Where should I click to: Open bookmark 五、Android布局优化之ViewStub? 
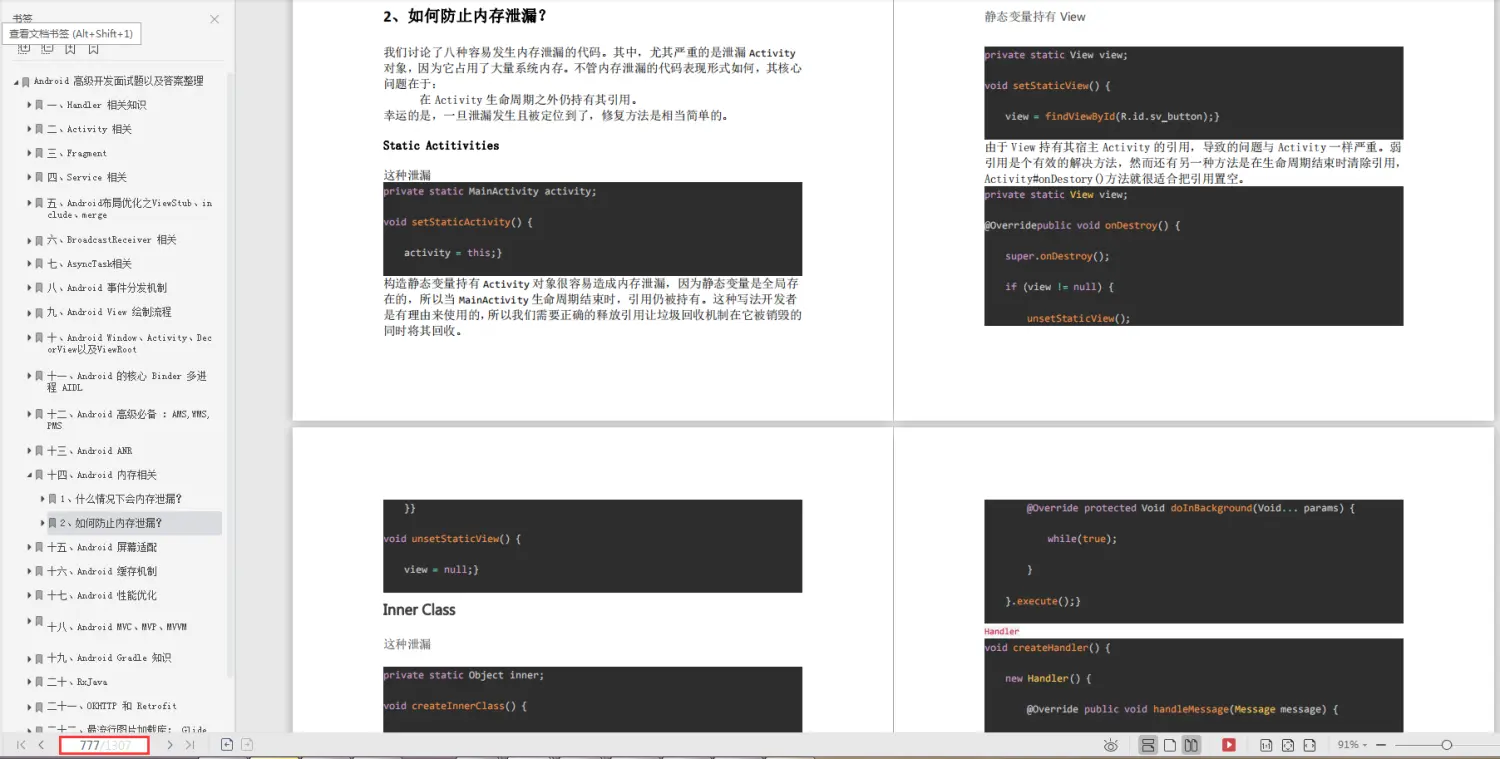tap(129, 209)
